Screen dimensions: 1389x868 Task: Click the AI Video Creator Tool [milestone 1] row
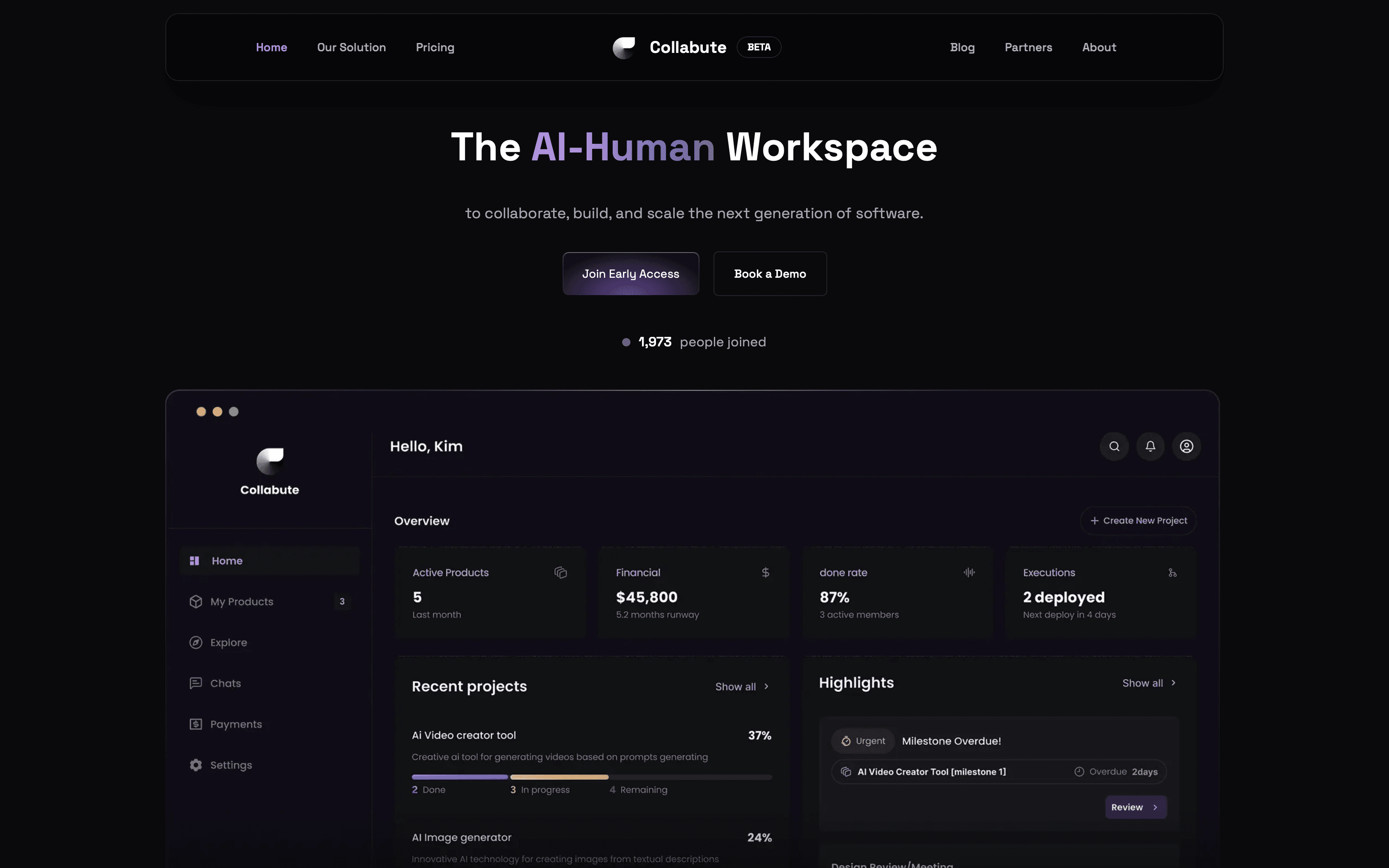click(x=999, y=772)
